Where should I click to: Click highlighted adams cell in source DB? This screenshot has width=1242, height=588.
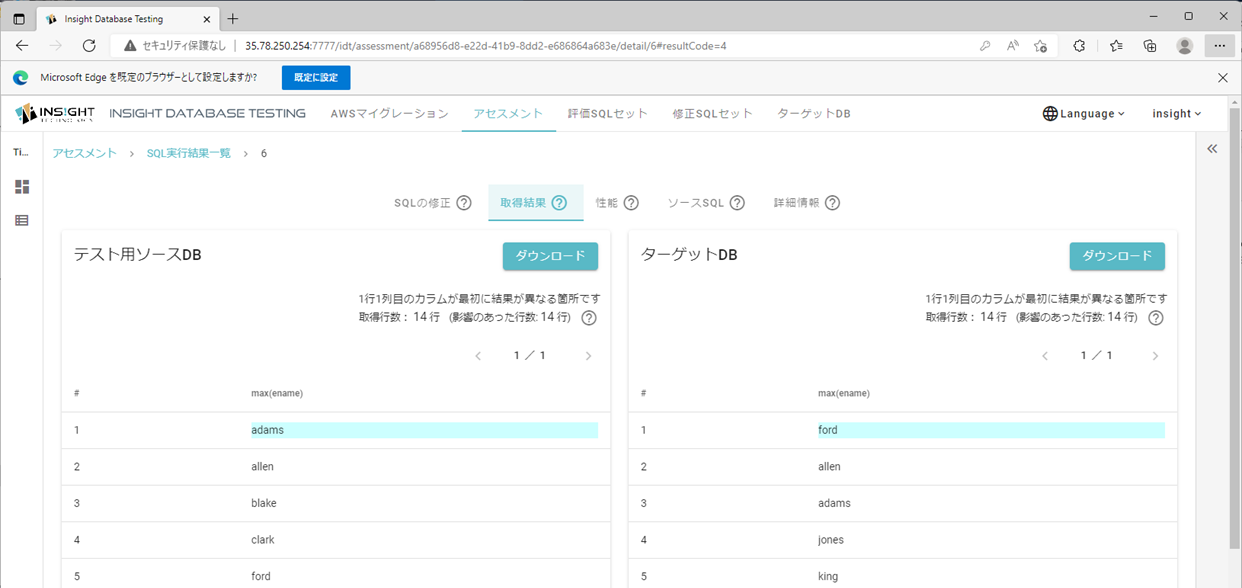pyautogui.click(x=424, y=430)
